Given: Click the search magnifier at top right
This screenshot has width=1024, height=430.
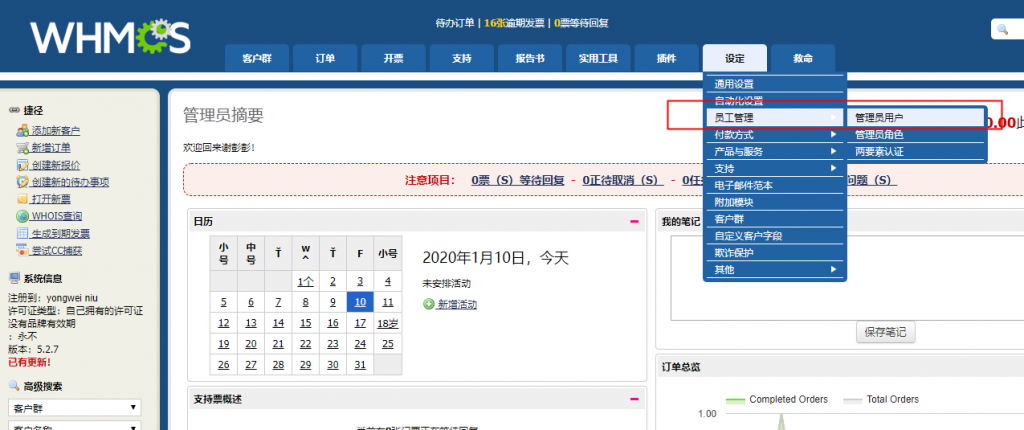Looking at the screenshot, I should 1002,29.
